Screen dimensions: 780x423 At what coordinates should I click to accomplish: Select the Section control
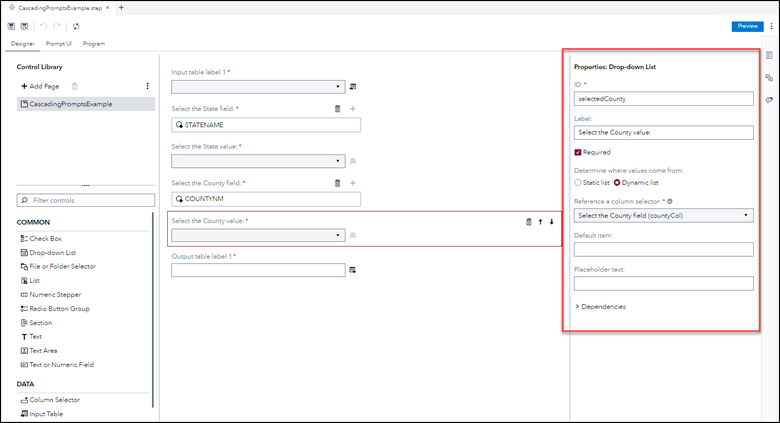point(36,322)
